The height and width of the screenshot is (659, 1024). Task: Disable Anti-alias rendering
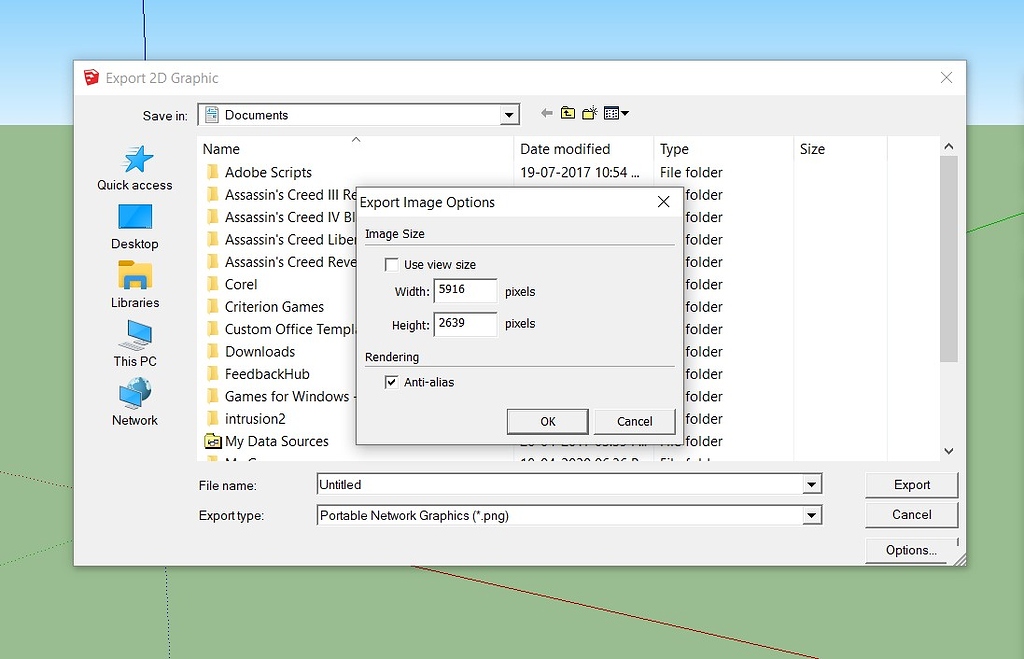pos(391,382)
